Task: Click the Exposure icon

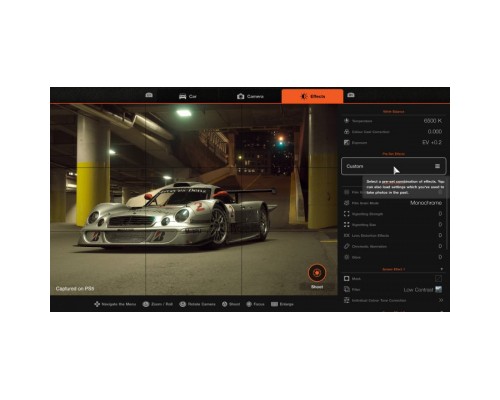Action: 347,143
